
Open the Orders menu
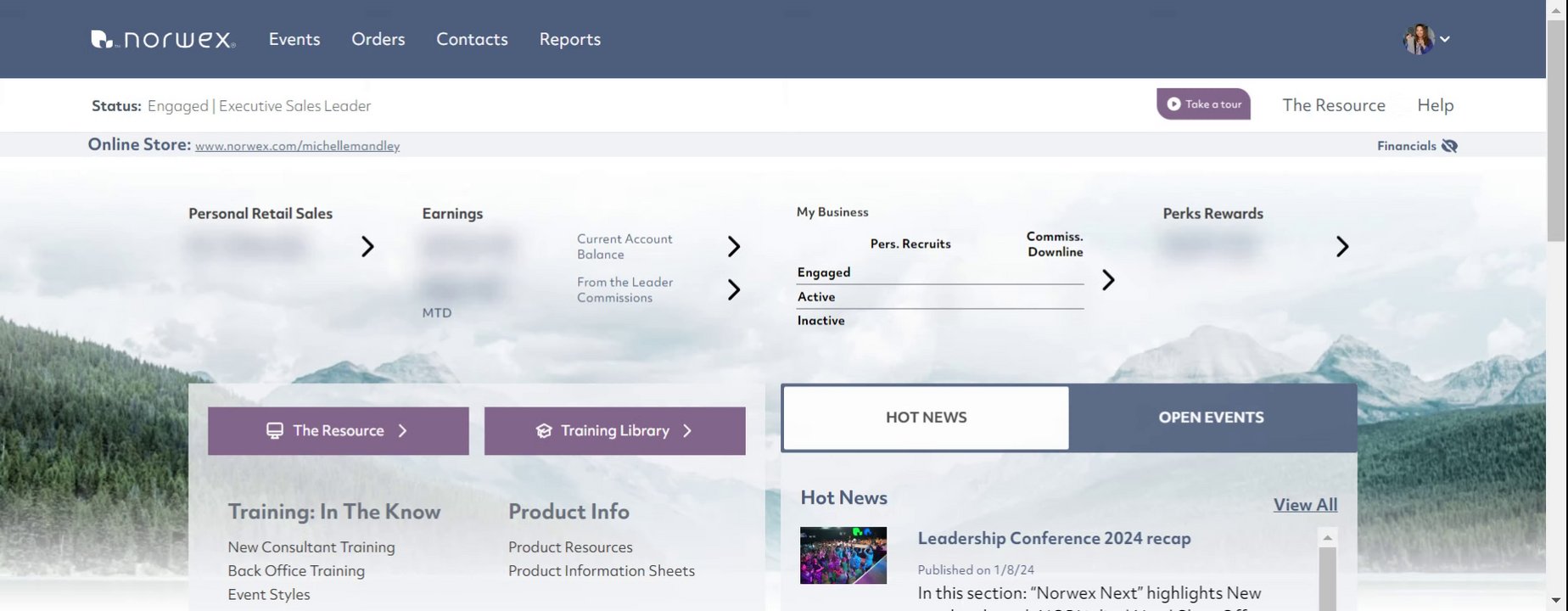pos(378,39)
